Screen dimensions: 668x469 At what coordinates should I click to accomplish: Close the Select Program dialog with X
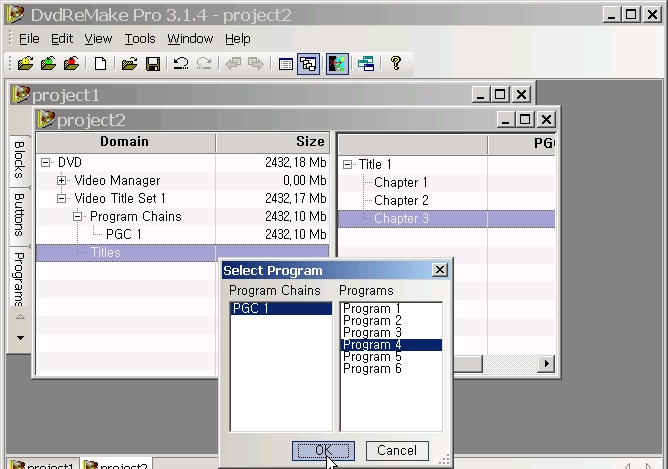point(440,270)
